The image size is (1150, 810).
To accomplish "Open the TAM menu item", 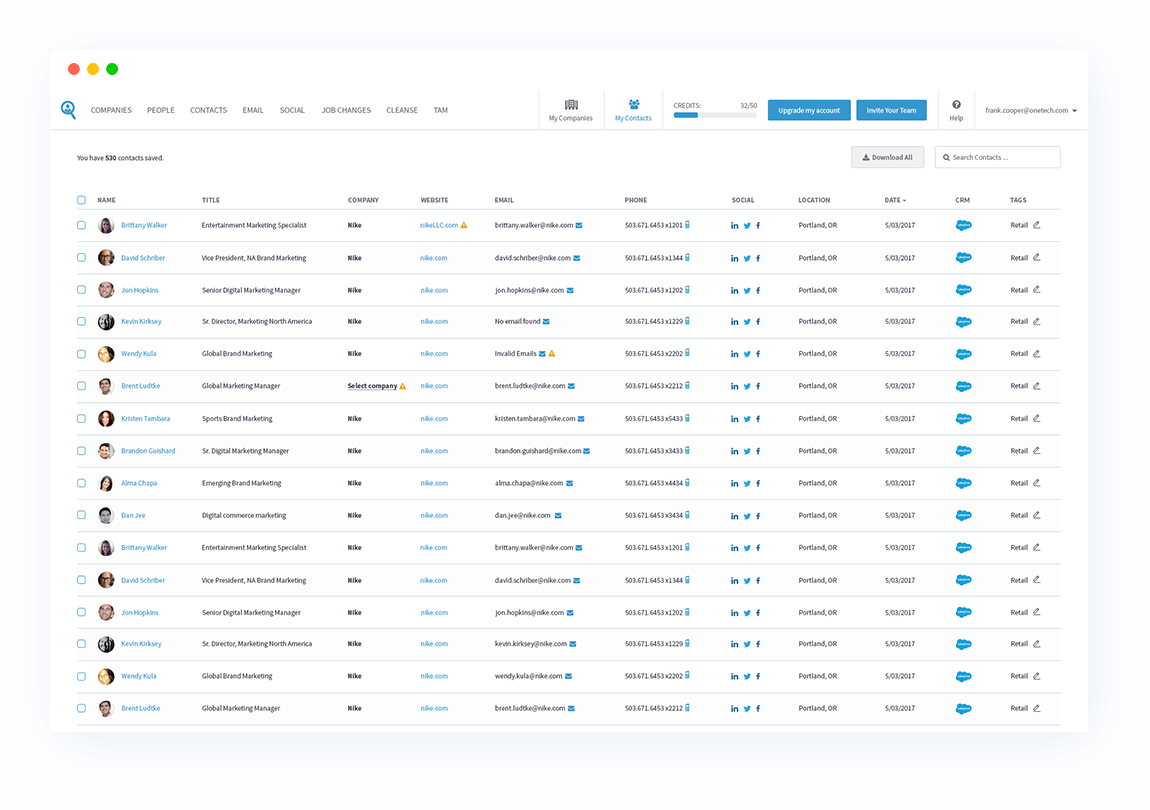I will tap(440, 110).
